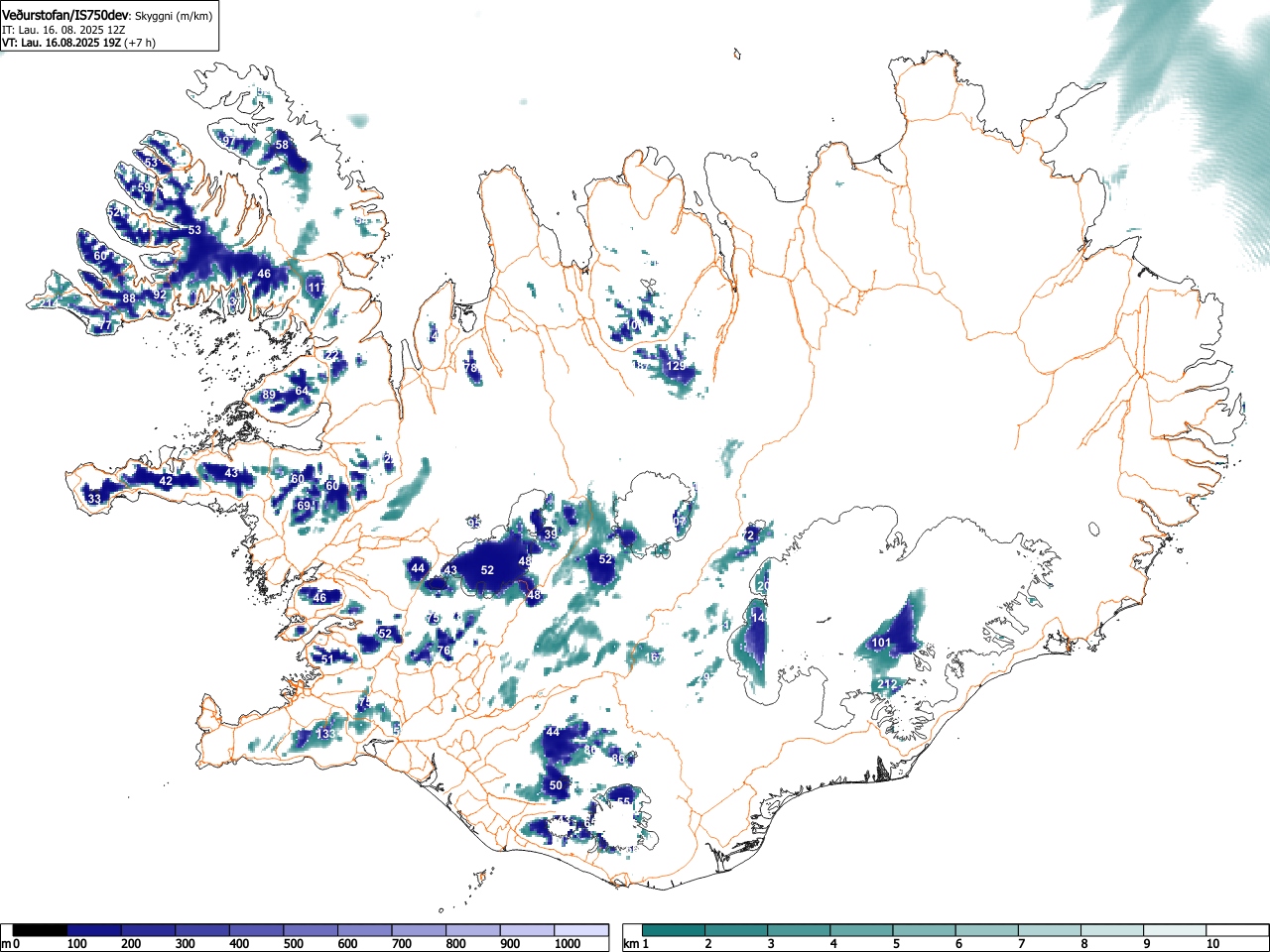The height and width of the screenshot is (952, 1270).
Task: Click the visibility value 50 in the south
Action: pos(556,785)
